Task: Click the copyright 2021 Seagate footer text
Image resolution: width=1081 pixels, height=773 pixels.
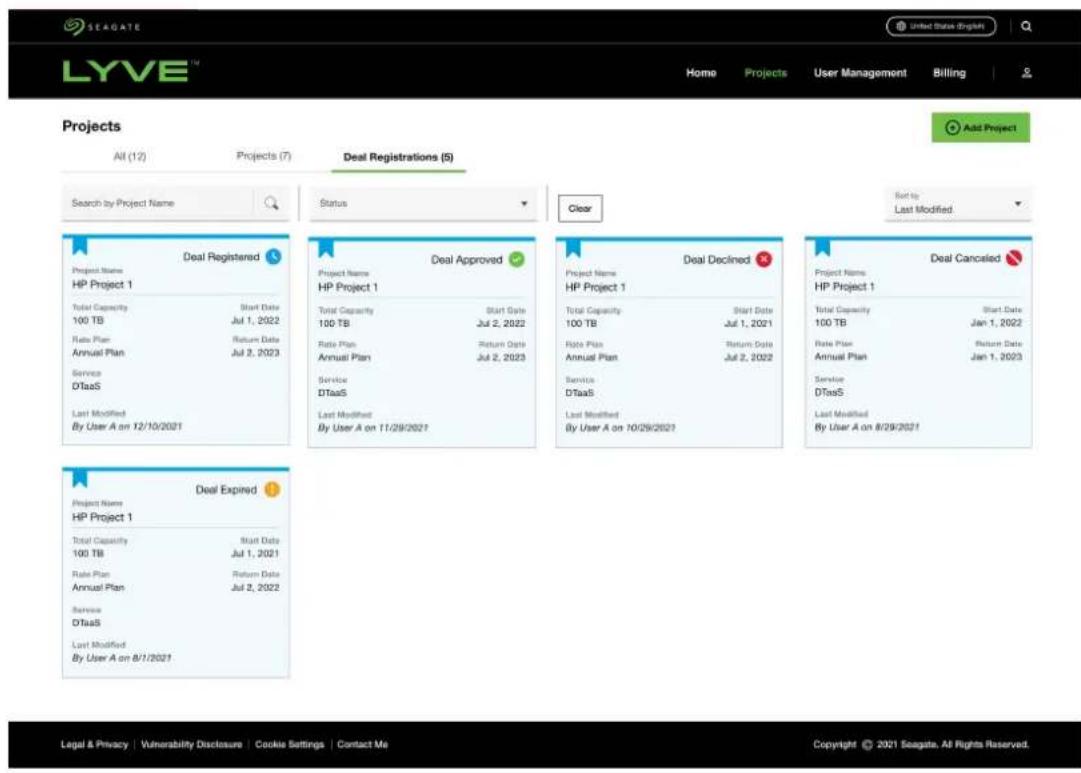Action: (921, 745)
